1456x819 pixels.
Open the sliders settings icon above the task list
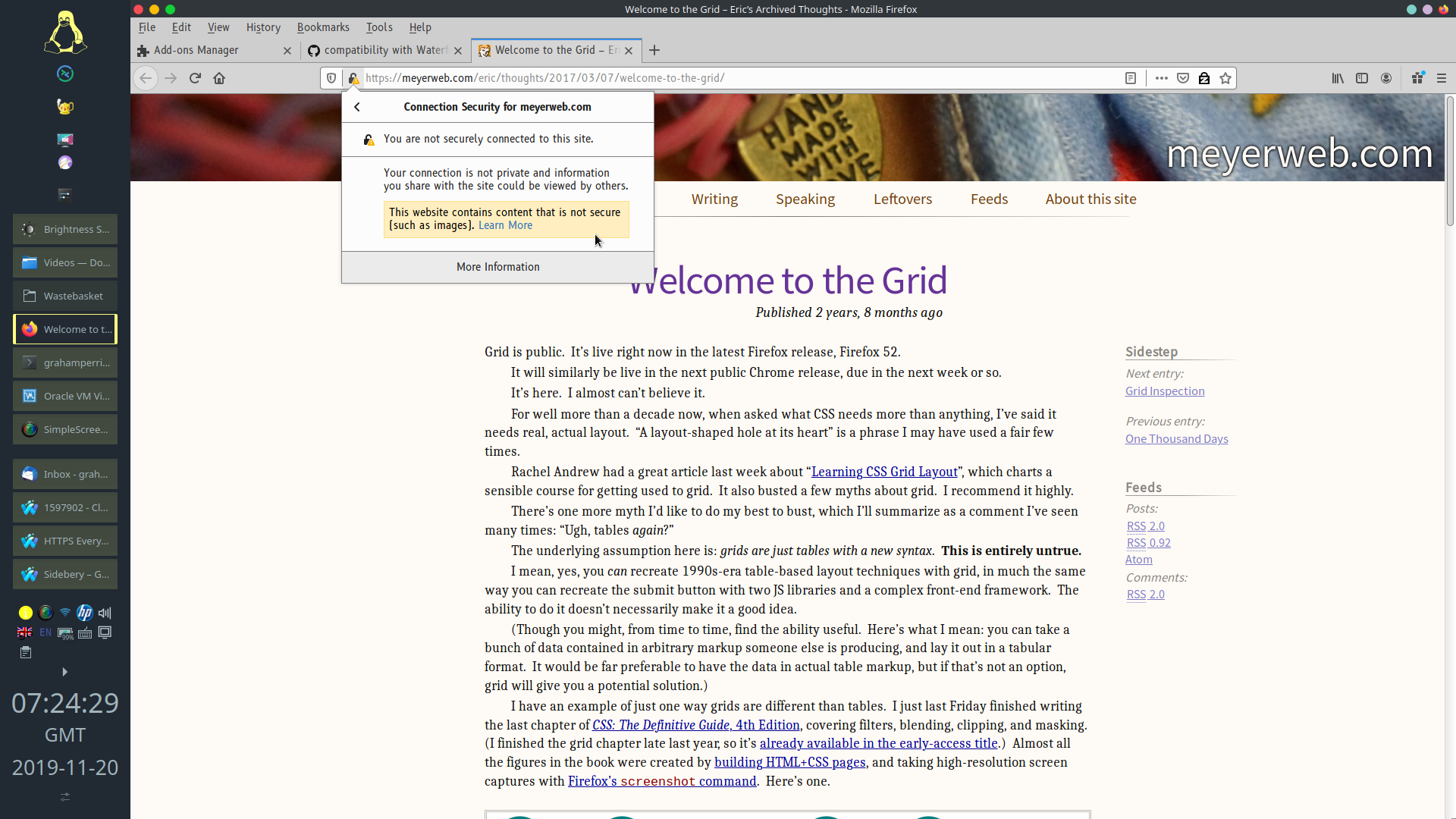(65, 195)
